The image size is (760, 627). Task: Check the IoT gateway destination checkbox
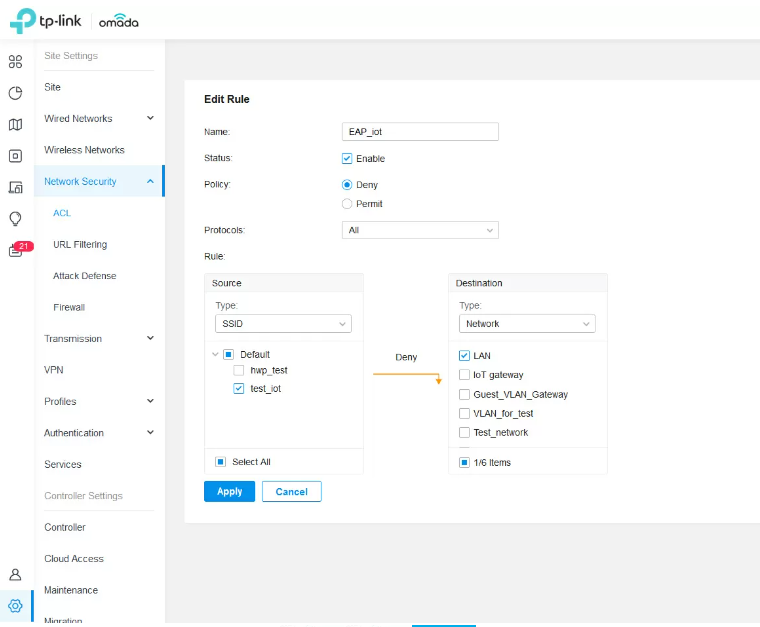click(464, 375)
